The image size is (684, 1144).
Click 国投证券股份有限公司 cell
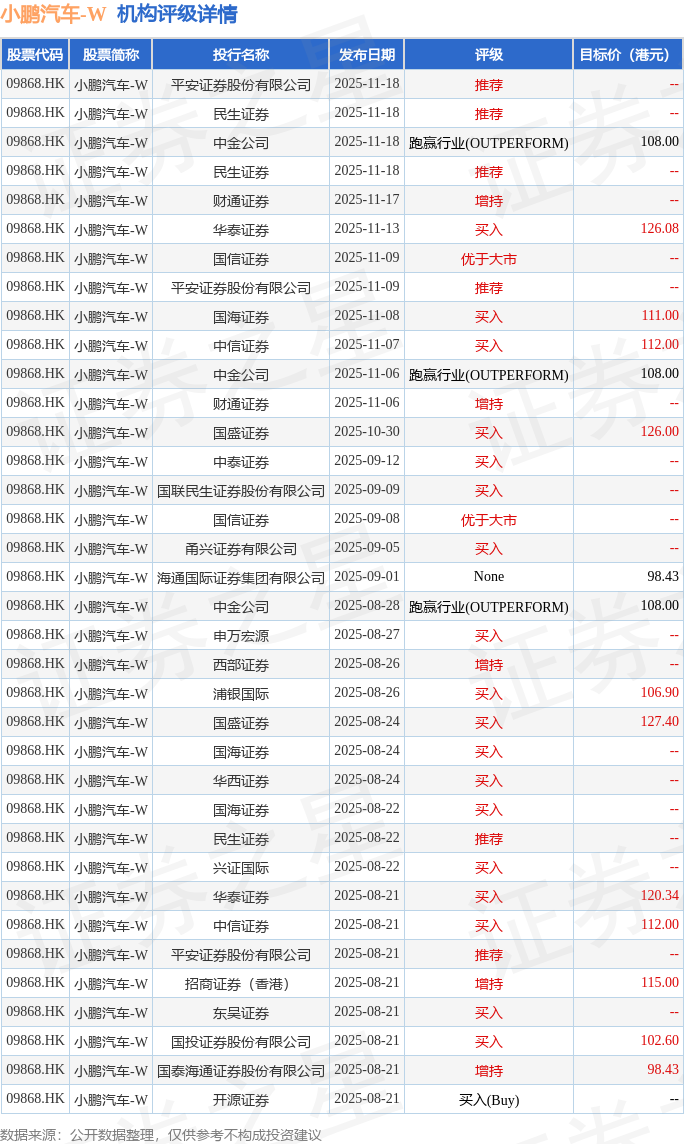pos(241,1042)
